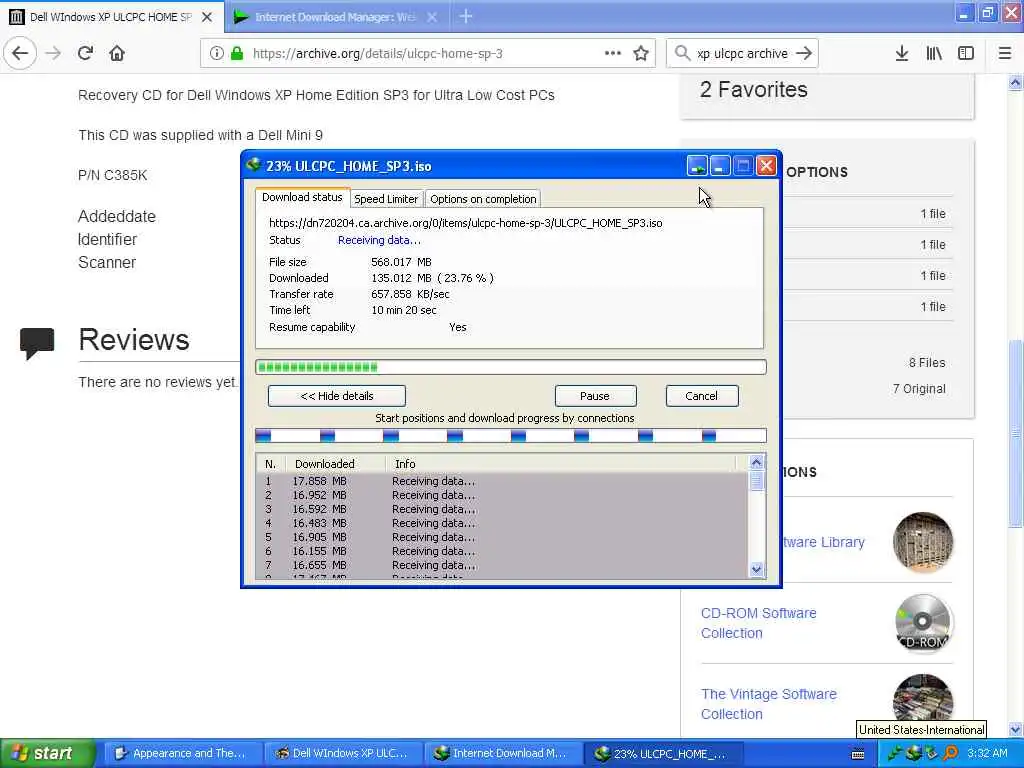
Task: Open CD-ROM Software Collection link
Action: [758, 623]
